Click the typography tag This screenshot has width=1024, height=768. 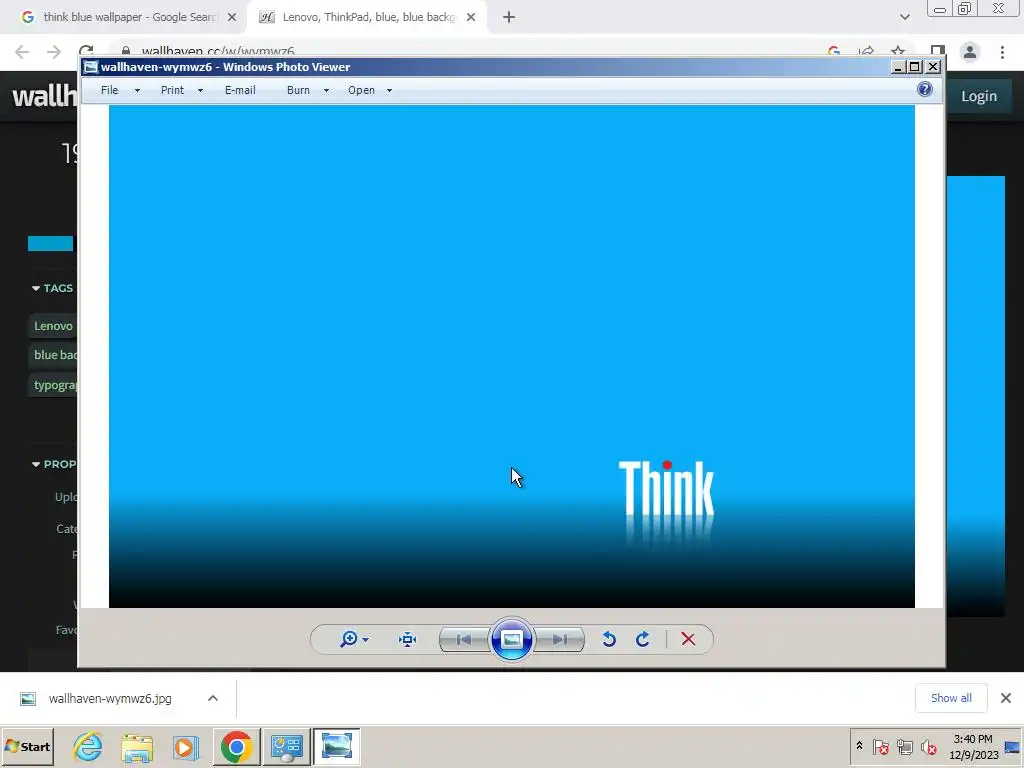point(53,385)
